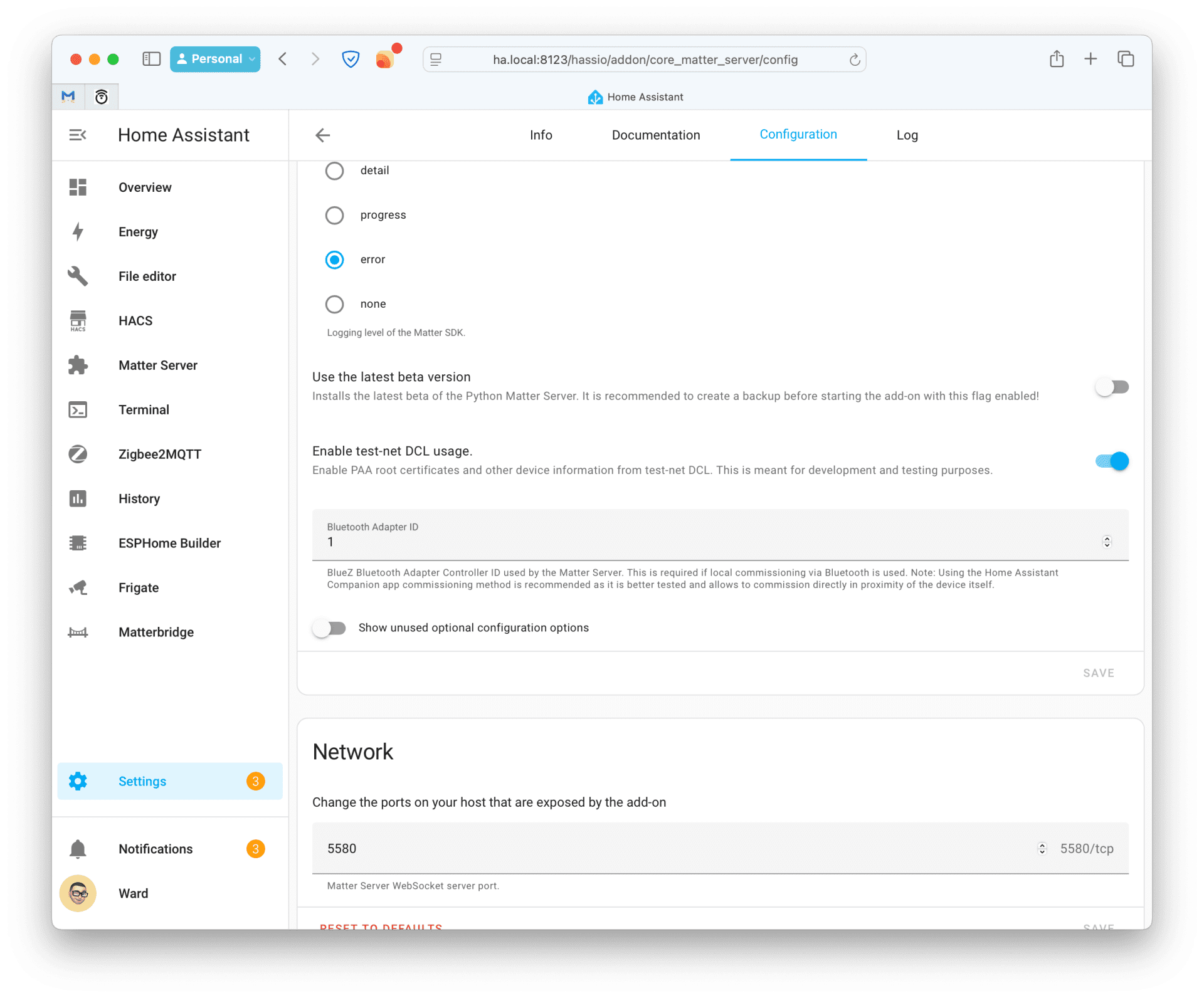Switch to the Log tab
The width and height of the screenshot is (1204, 998).
(x=907, y=135)
